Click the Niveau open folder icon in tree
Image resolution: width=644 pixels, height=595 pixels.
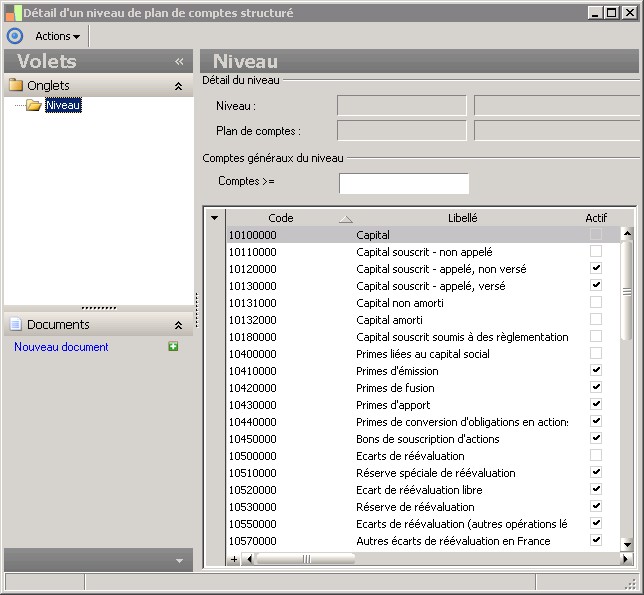34,106
